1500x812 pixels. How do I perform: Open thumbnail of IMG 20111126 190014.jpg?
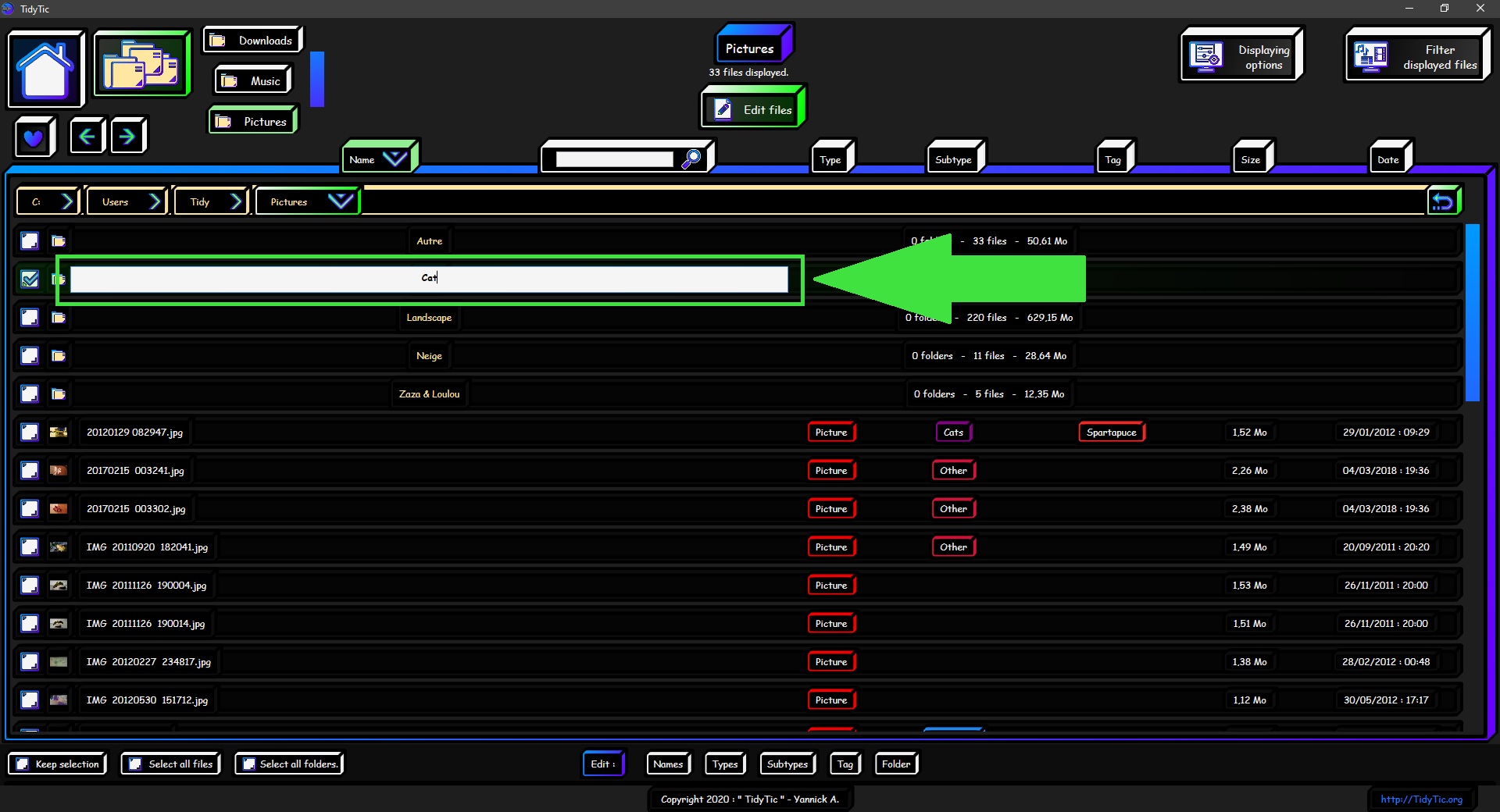click(x=59, y=623)
